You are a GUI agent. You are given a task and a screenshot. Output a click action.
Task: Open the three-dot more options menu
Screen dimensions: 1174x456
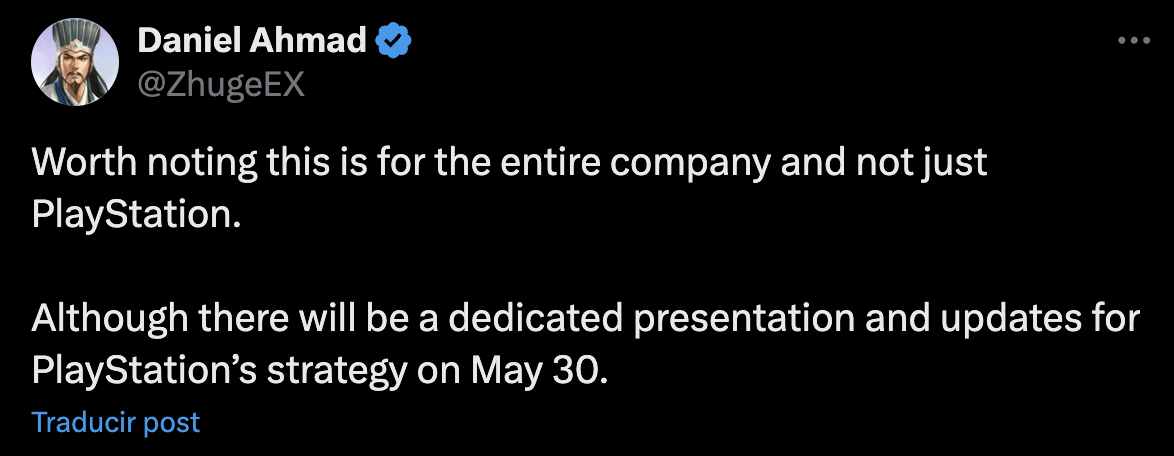click(1133, 41)
